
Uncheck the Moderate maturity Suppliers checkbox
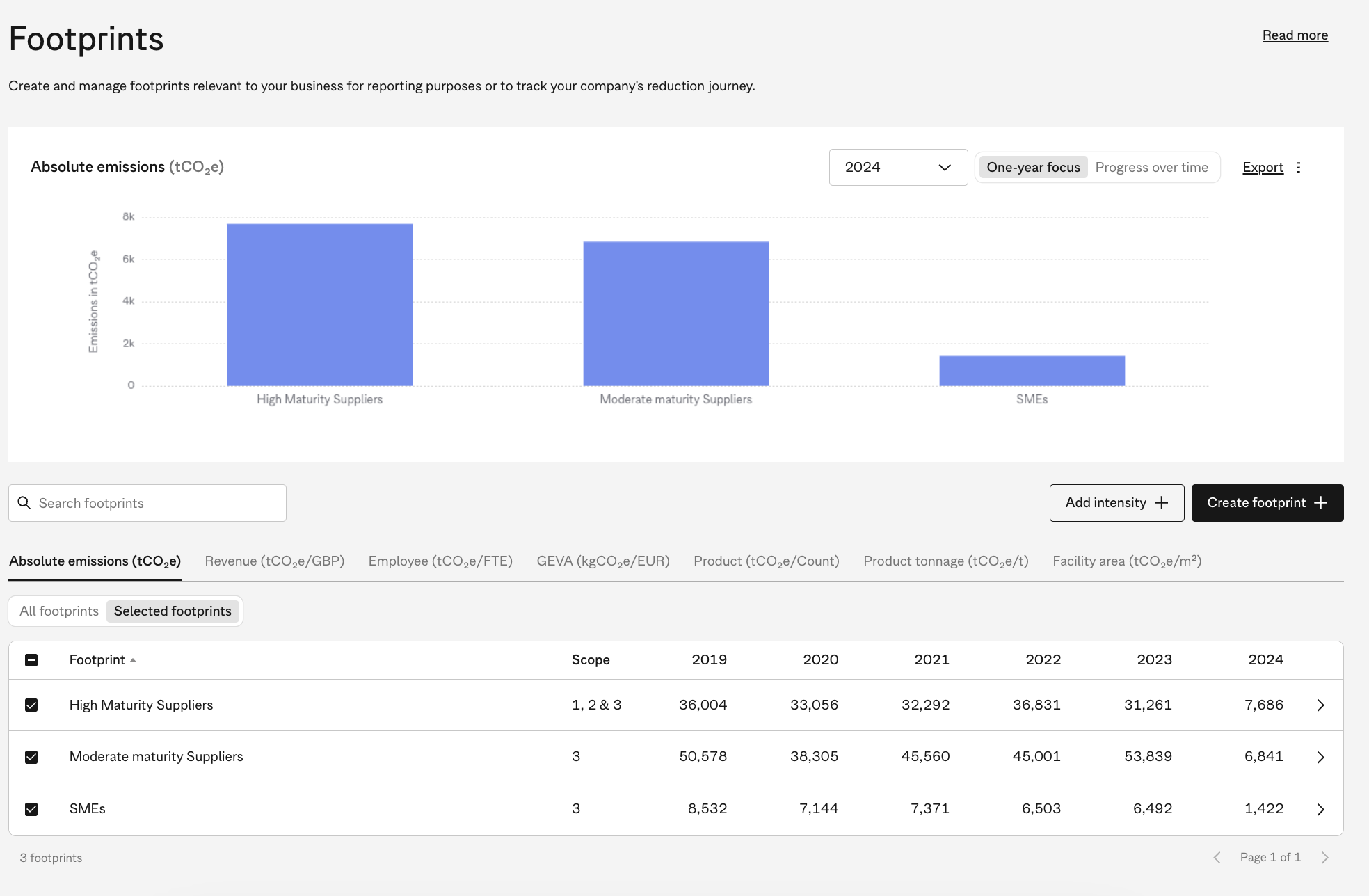click(x=31, y=757)
